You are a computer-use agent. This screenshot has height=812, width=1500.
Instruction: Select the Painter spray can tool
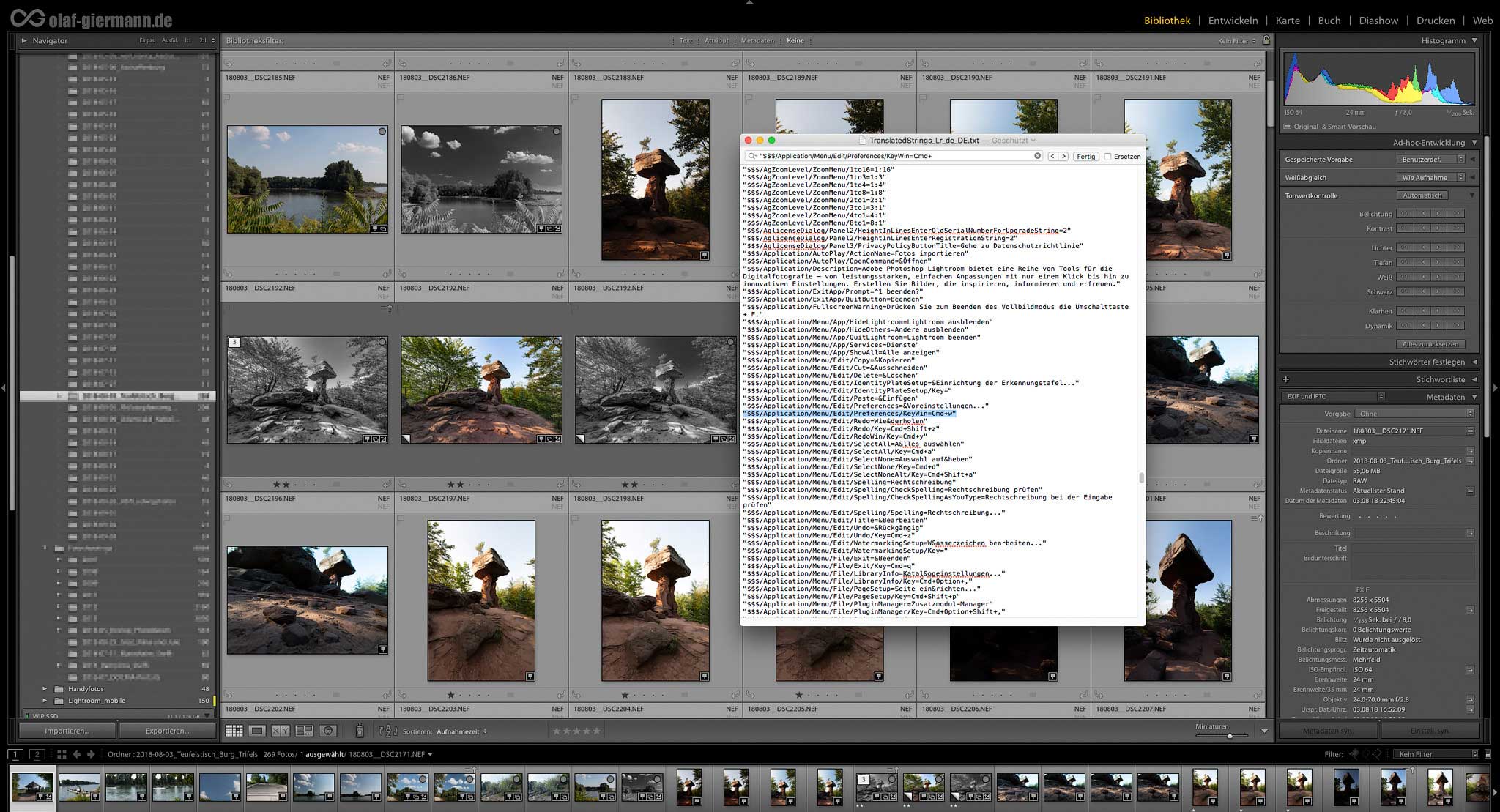click(359, 731)
